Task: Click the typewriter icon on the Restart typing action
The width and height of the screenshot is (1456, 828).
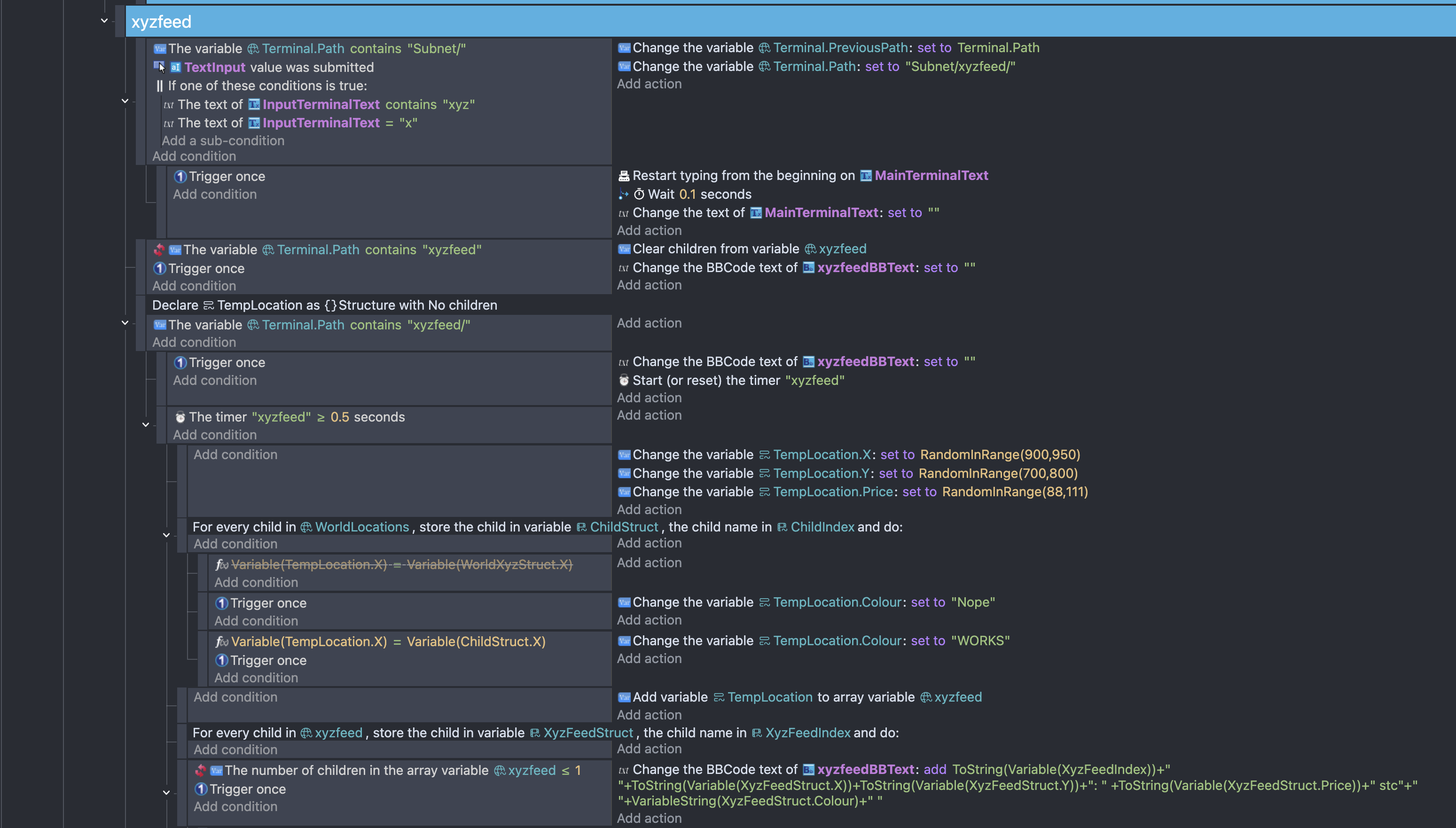Action: point(623,176)
